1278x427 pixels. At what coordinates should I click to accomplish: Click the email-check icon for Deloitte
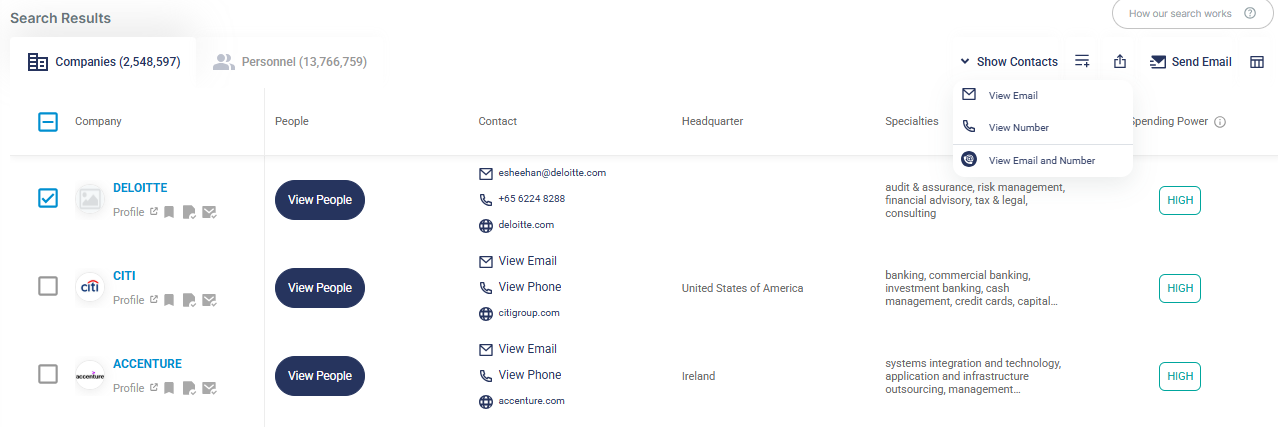coord(210,212)
